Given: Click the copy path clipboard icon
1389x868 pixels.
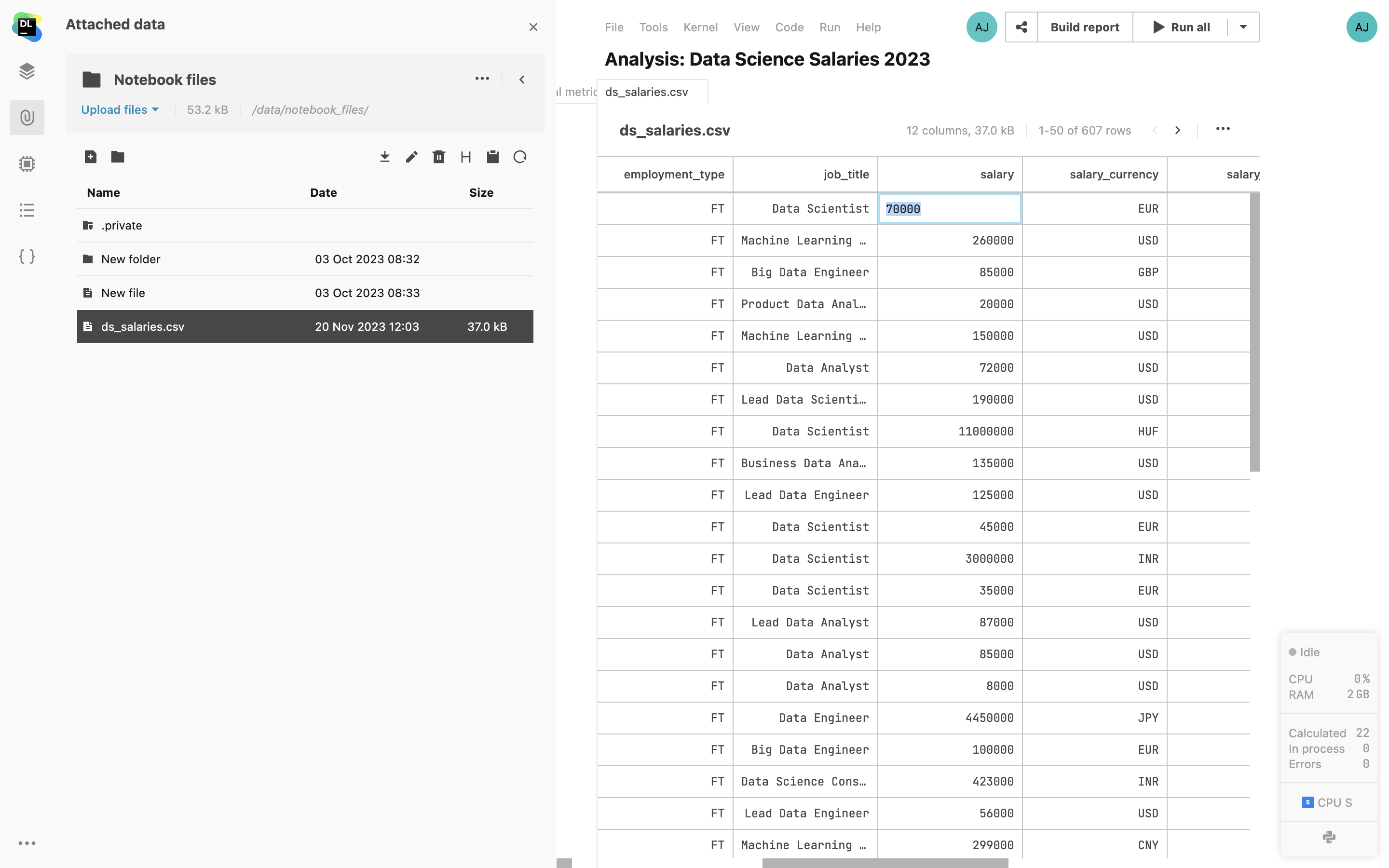Looking at the screenshot, I should [492, 157].
